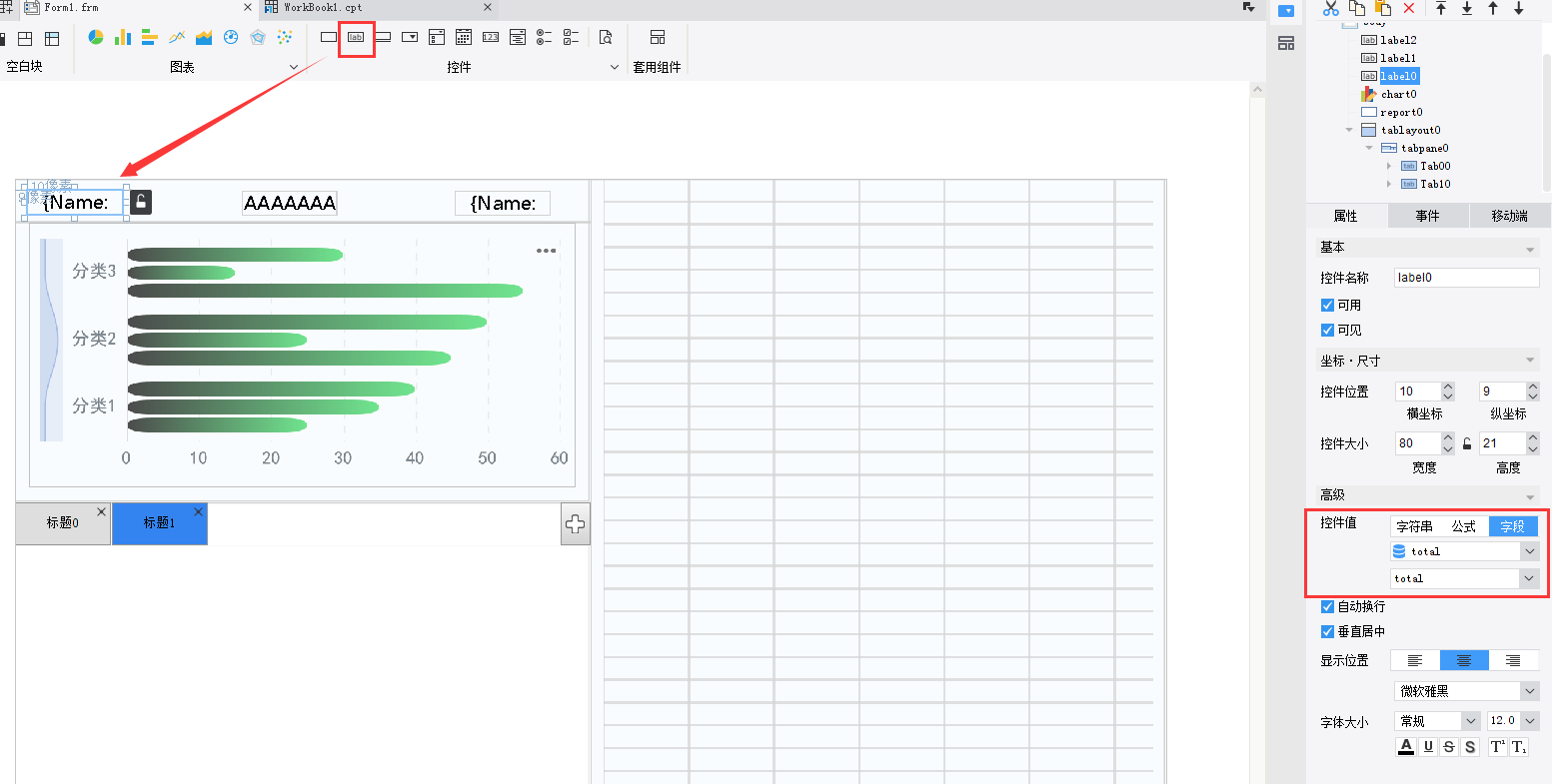This screenshot has height=784, width=1552.
Task: Click the scissors cut icon
Action: [1331, 8]
